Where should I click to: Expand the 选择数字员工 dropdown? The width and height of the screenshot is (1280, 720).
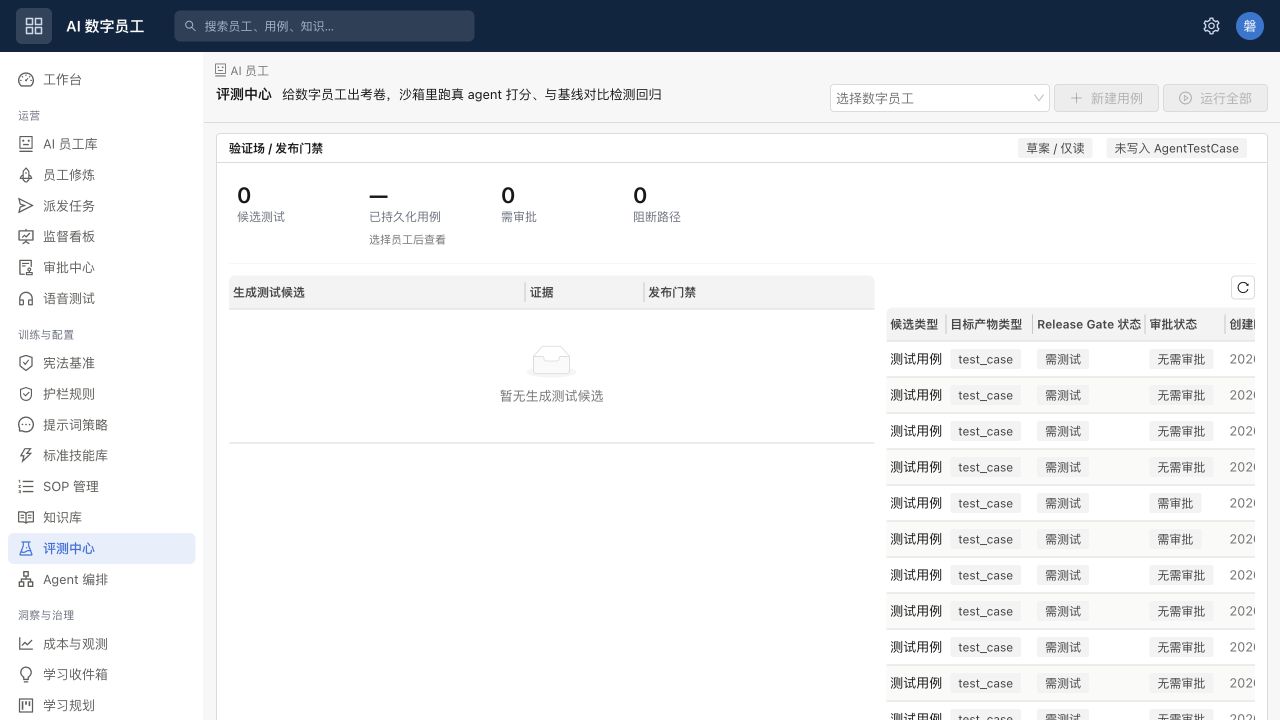tap(939, 98)
